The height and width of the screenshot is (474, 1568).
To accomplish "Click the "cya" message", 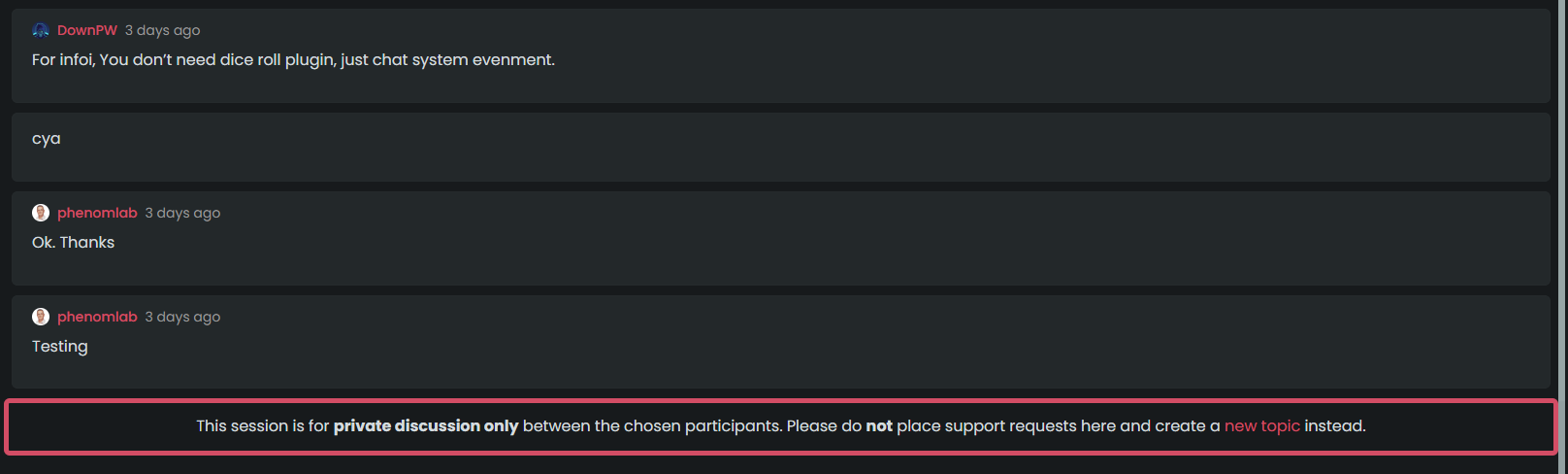I will coord(46,139).
